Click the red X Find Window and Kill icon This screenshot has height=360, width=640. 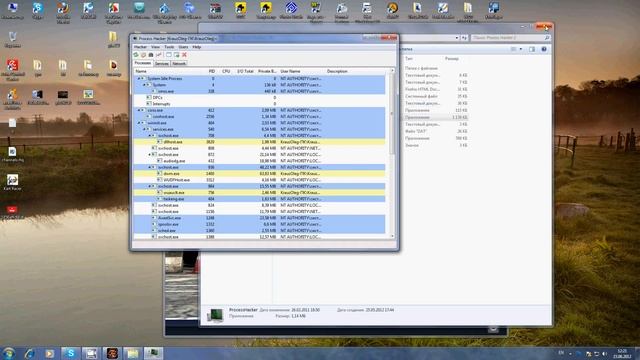(x=184, y=55)
